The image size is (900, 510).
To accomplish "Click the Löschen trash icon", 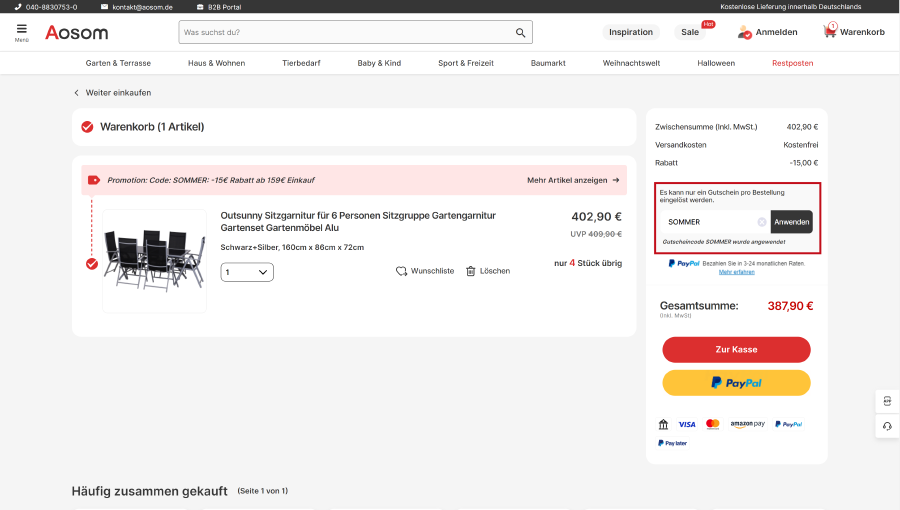I will pyautogui.click(x=471, y=271).
